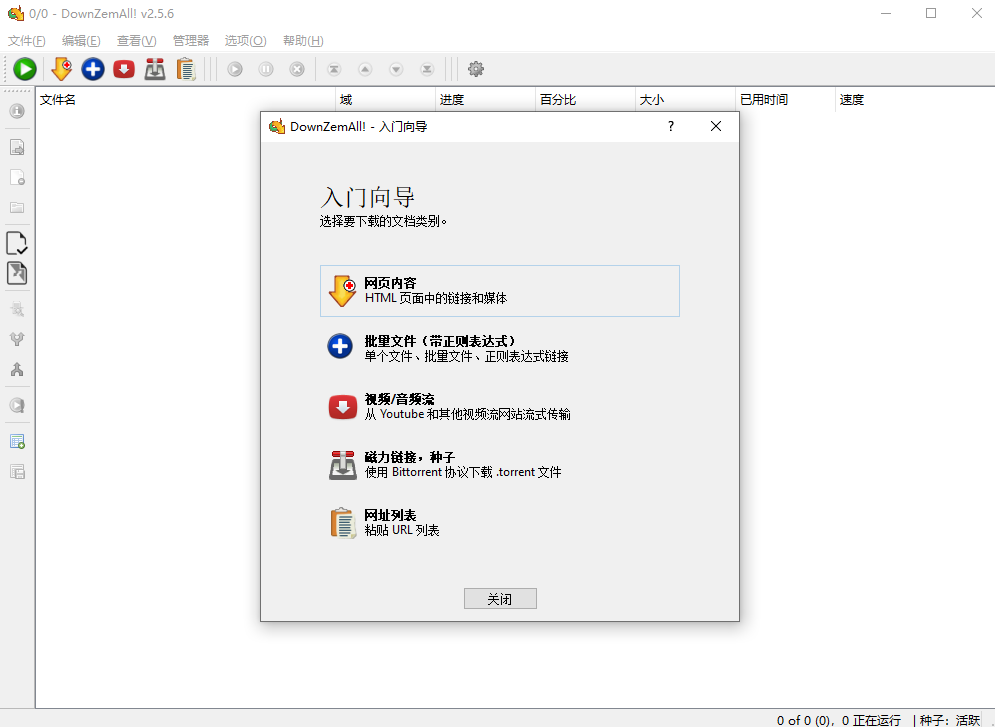Click the sidebar merge-arrows icon
This screenshot has width=995, height=727.
[17, 369]
